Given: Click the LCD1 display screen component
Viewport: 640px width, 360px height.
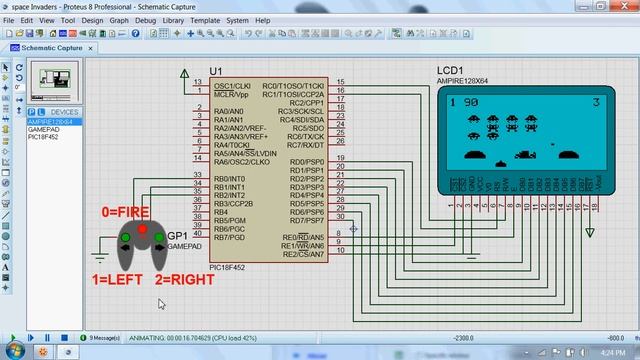Looking at the screenshot, I should tap(526, 140).
